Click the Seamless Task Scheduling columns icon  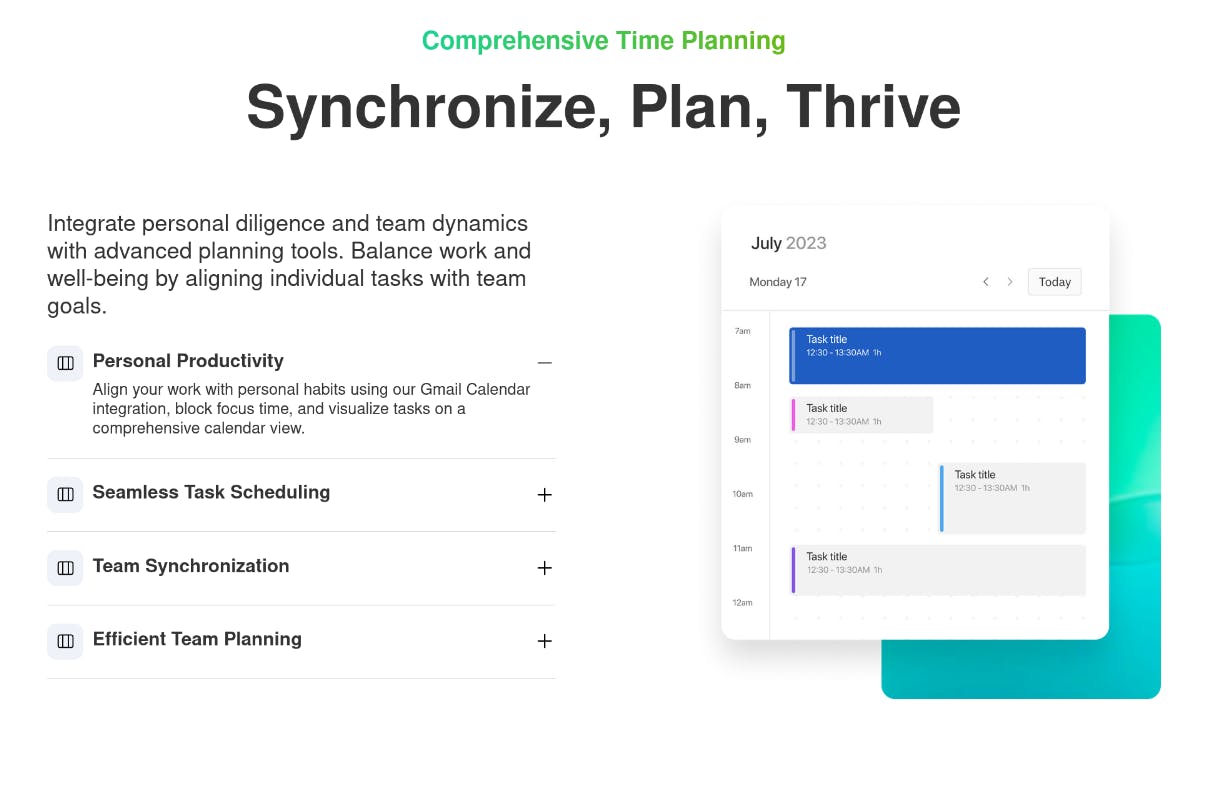point(65,494)
